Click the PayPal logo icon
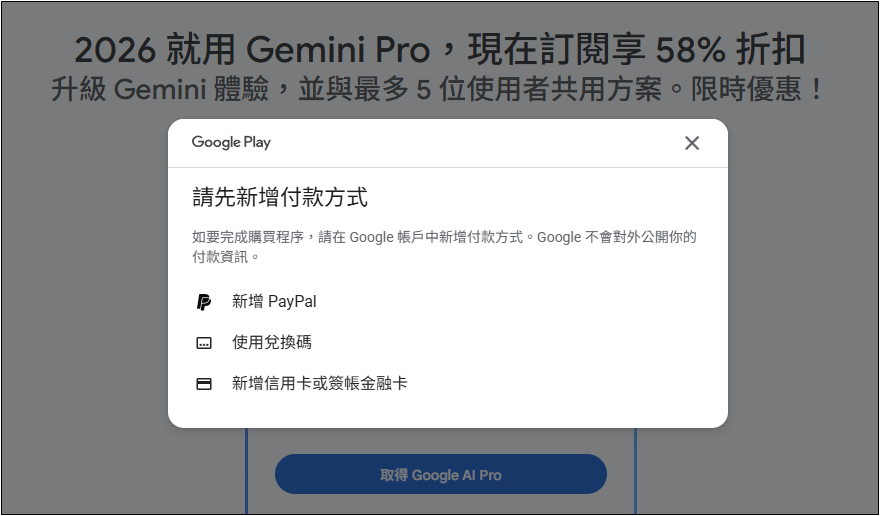This screenshot has height=516, width=880. [204, 302]
